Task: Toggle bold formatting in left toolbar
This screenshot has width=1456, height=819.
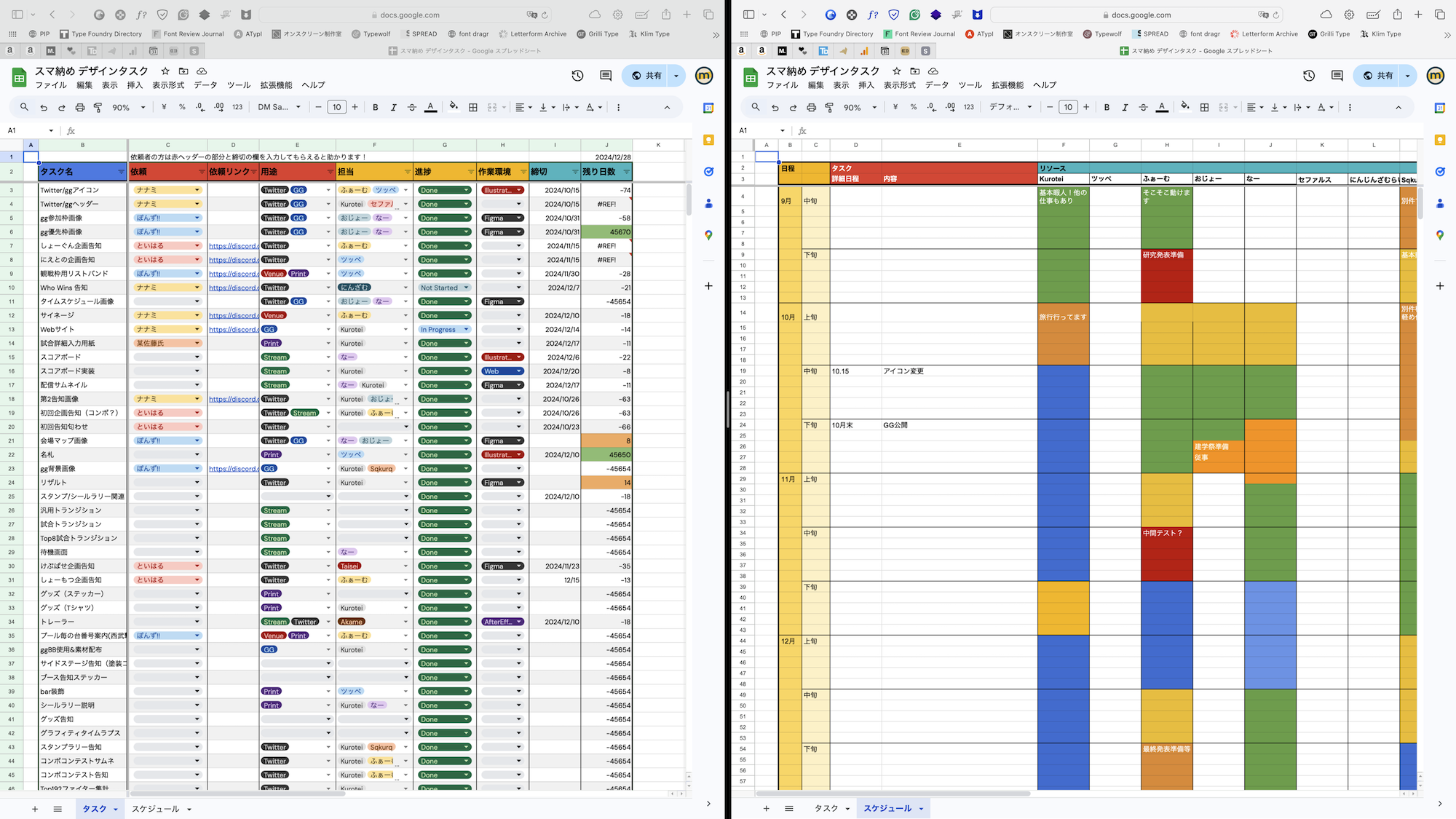Action: pyautogui.click(x=375, y=107)
